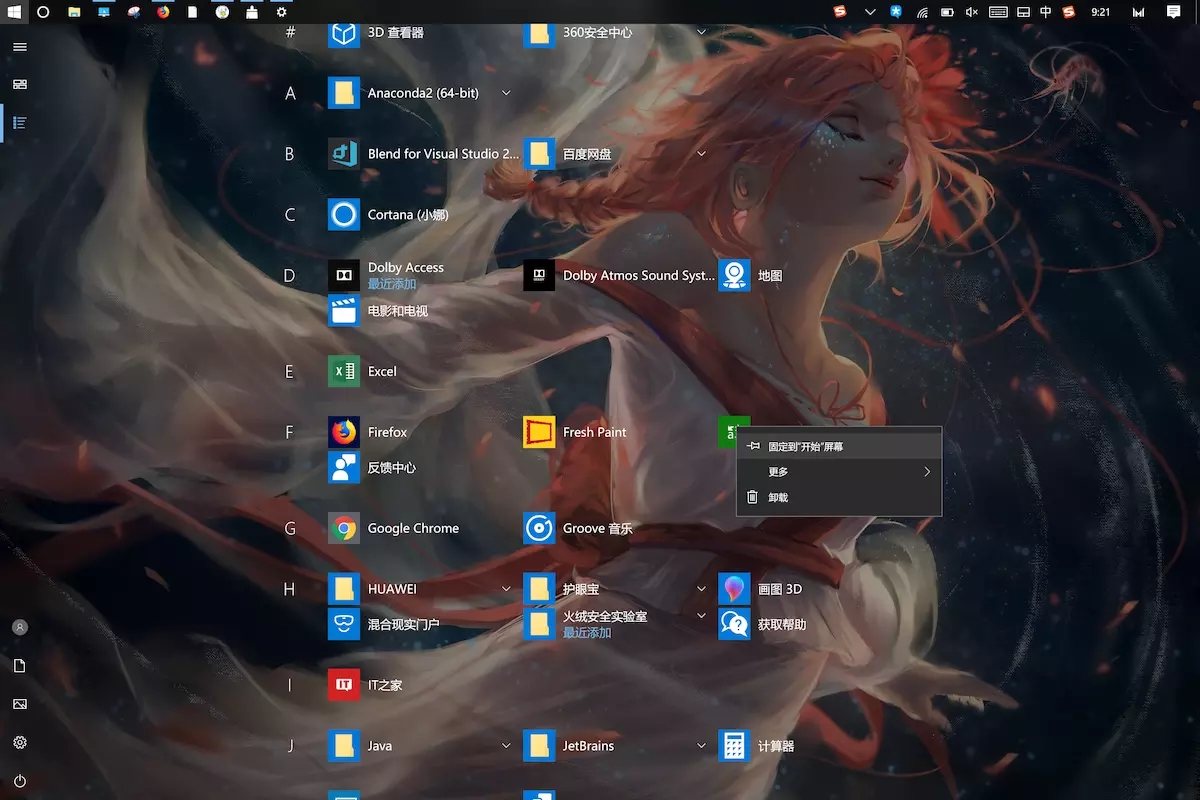
Task: Open 电影和电视 app
Action: pyautogui.click(x=378, y=311)
